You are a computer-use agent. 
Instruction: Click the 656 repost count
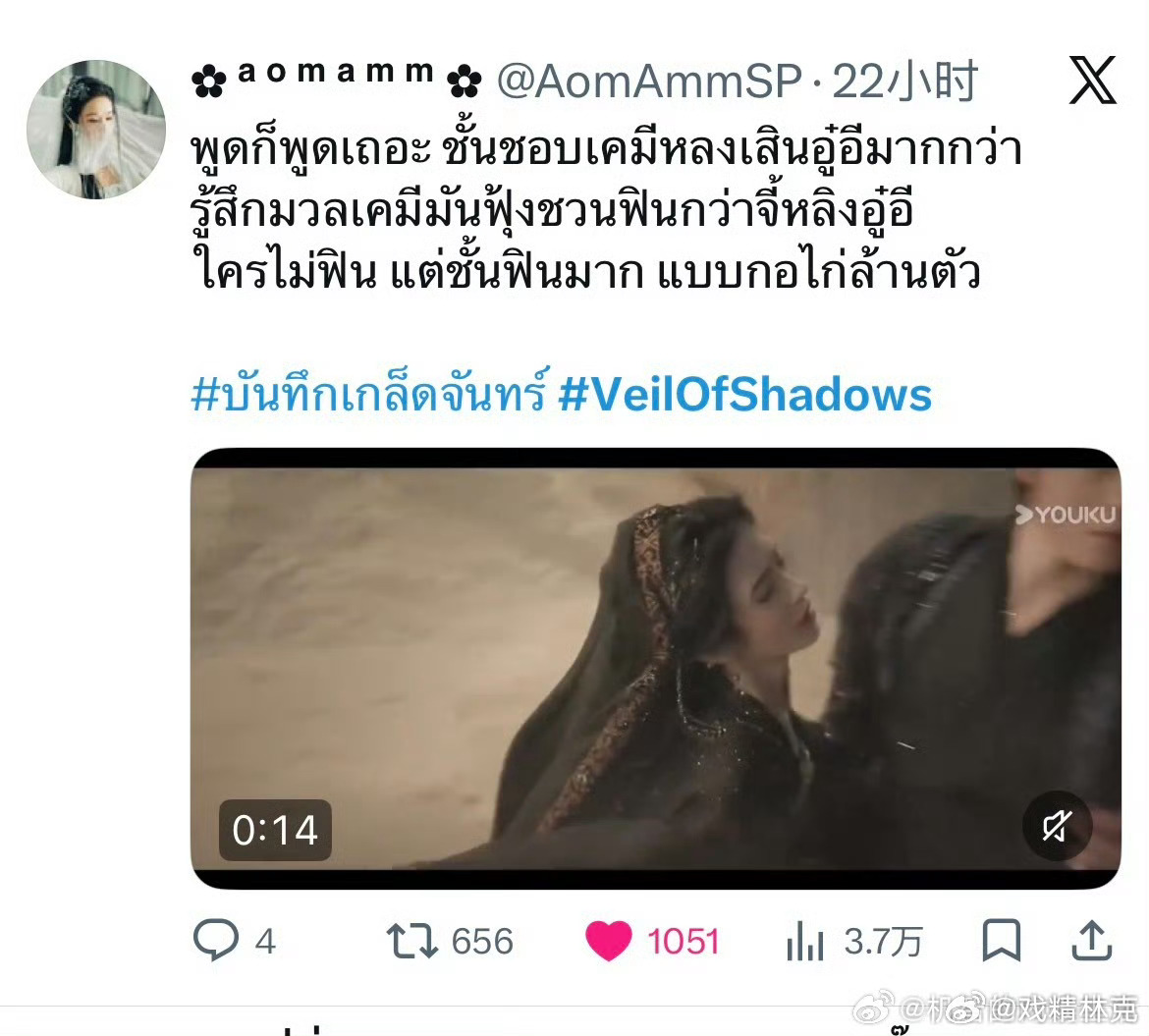point(482,942)
